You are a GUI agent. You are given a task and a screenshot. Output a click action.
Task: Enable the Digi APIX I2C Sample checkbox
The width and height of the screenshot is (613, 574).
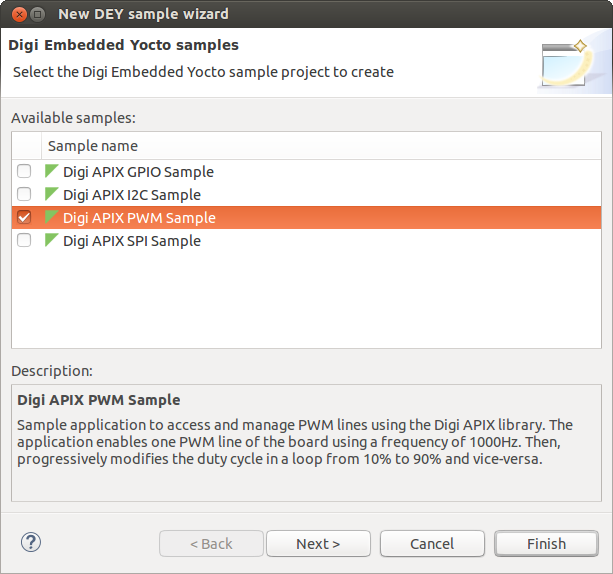(24, 194)
